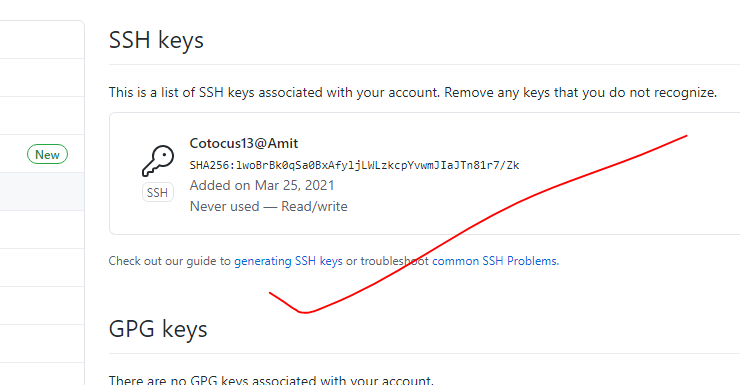Open the sidebar item marked New
Screen dimensions: 740x385
[x=42, y=154]
